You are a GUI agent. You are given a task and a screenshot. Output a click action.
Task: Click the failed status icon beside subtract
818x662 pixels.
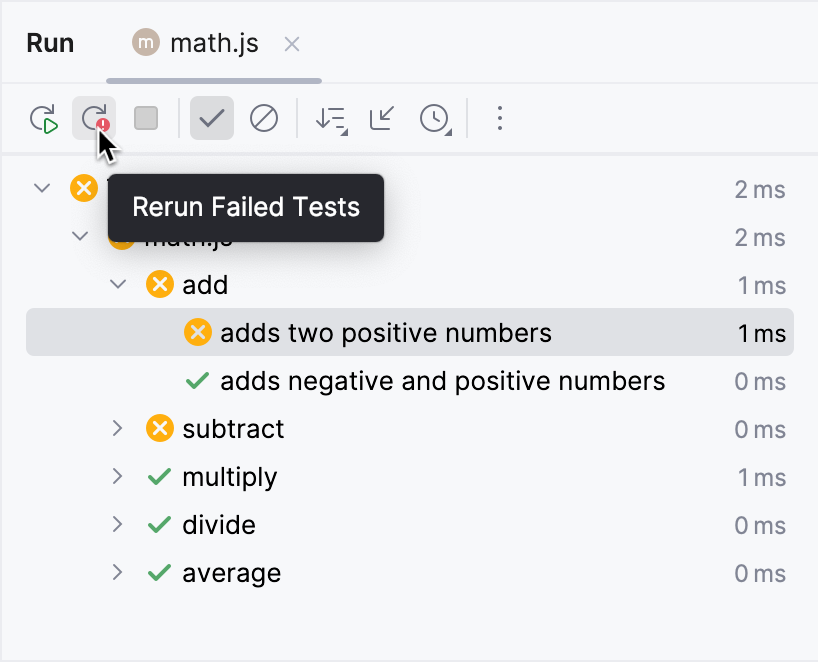click(x=158, y=428)
